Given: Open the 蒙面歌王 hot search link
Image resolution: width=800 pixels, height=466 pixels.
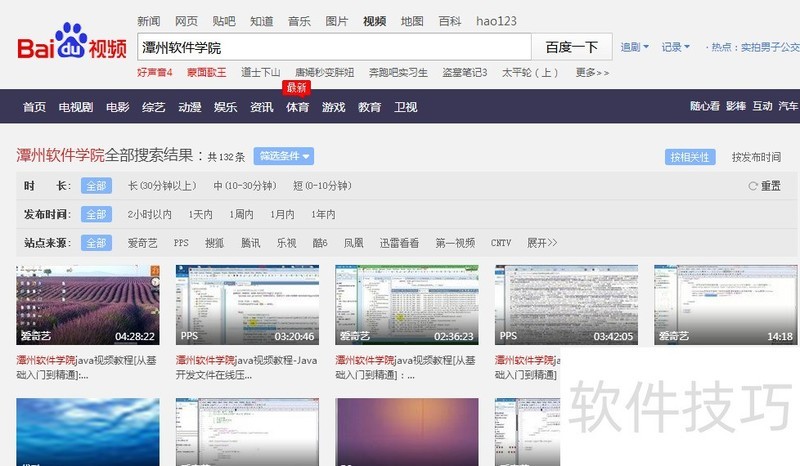Looking at the screenshot, I should 207,72.
